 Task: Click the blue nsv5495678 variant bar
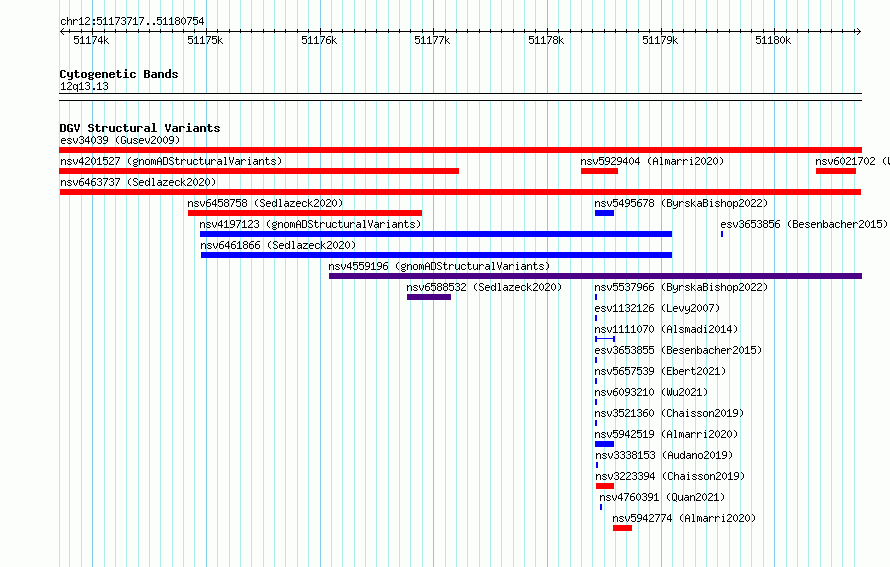pyautogui.click(x=604, y=213)
